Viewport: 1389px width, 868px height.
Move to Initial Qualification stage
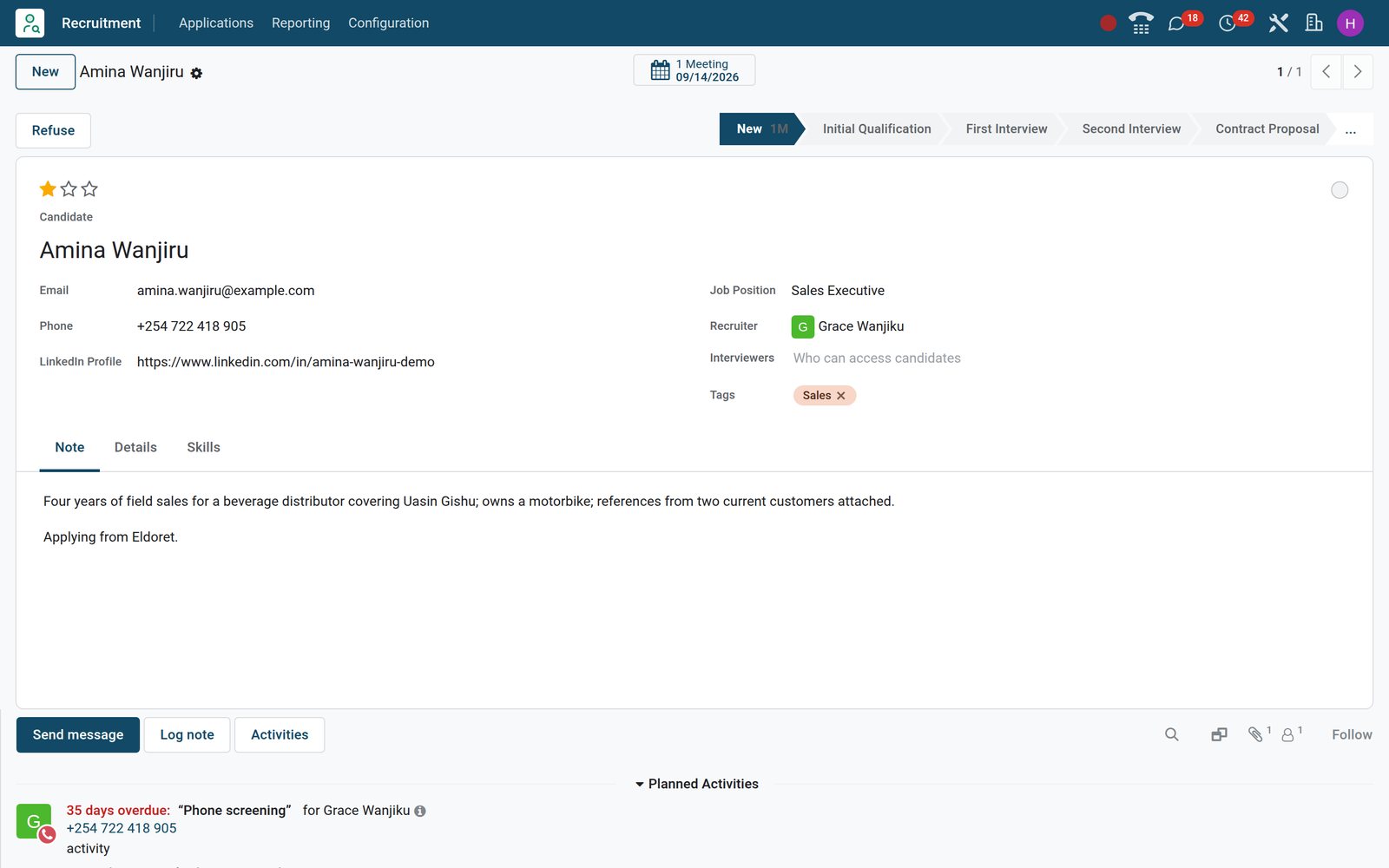877,129
